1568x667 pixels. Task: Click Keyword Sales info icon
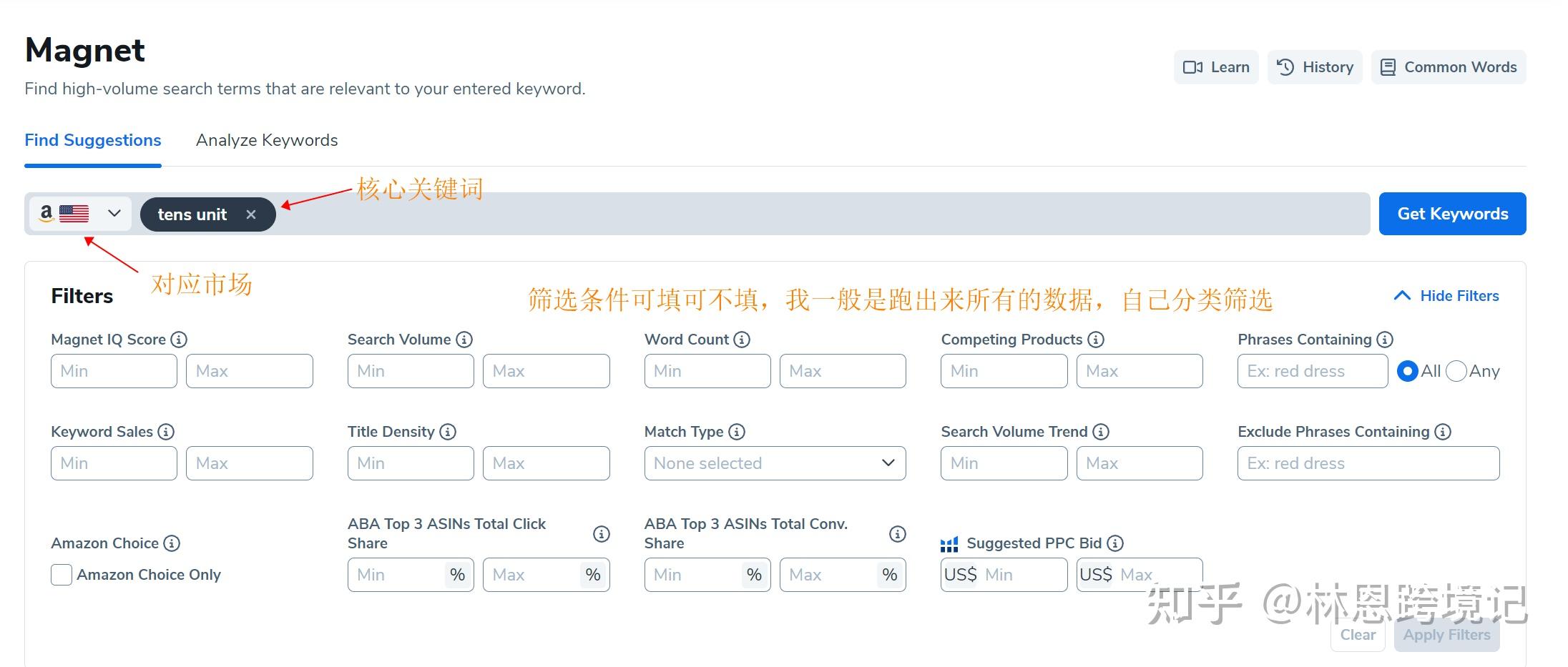166,432
